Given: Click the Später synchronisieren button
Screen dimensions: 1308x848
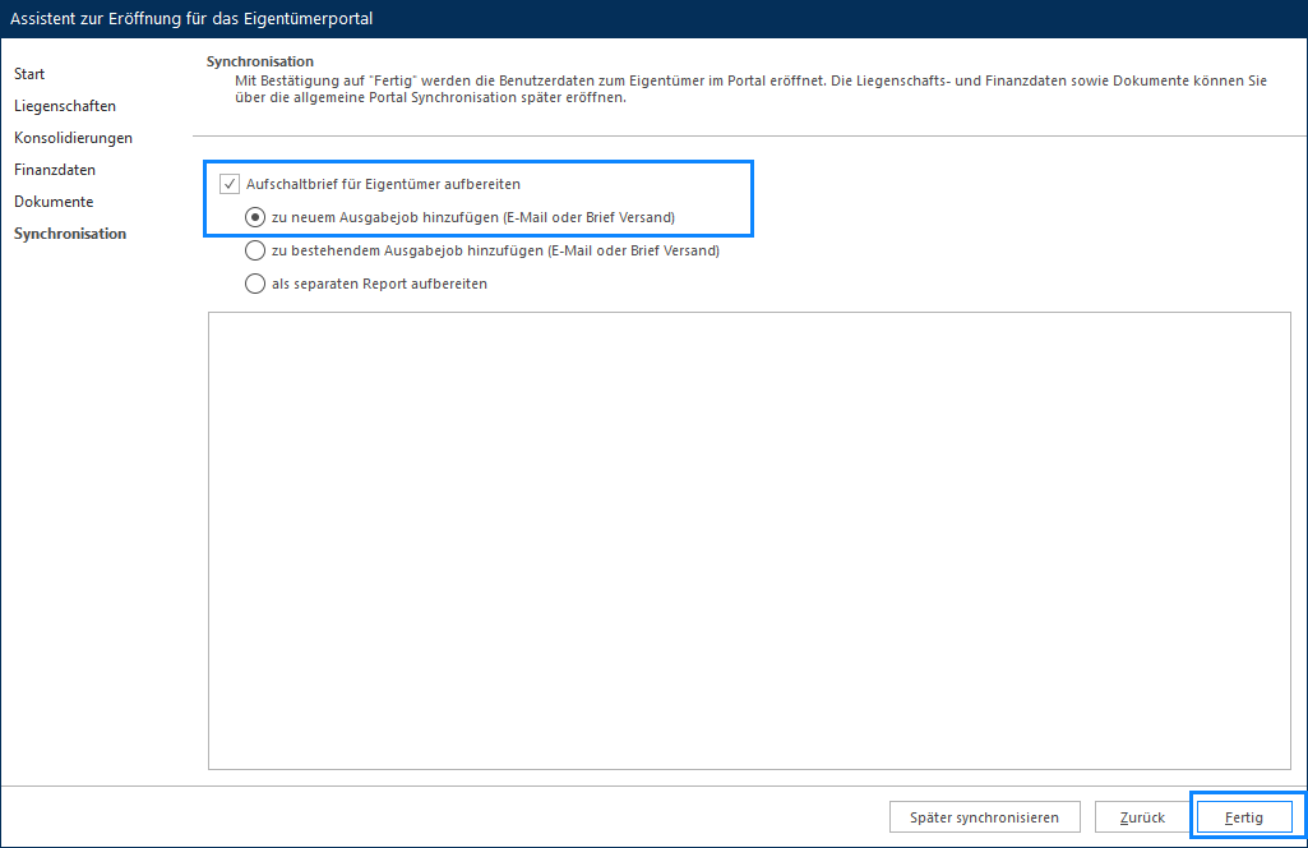Looking at the screenshot, I should 985,817.
